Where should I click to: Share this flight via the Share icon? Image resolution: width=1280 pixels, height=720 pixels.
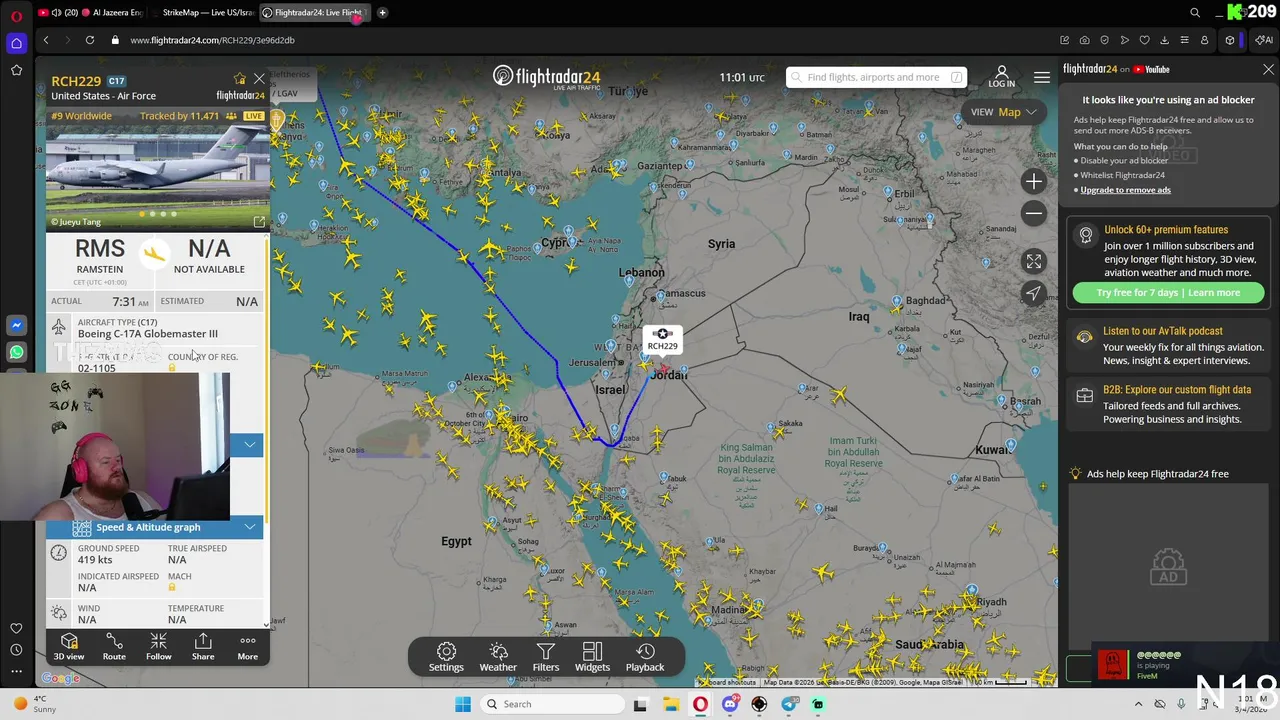[x=203, y=646]
